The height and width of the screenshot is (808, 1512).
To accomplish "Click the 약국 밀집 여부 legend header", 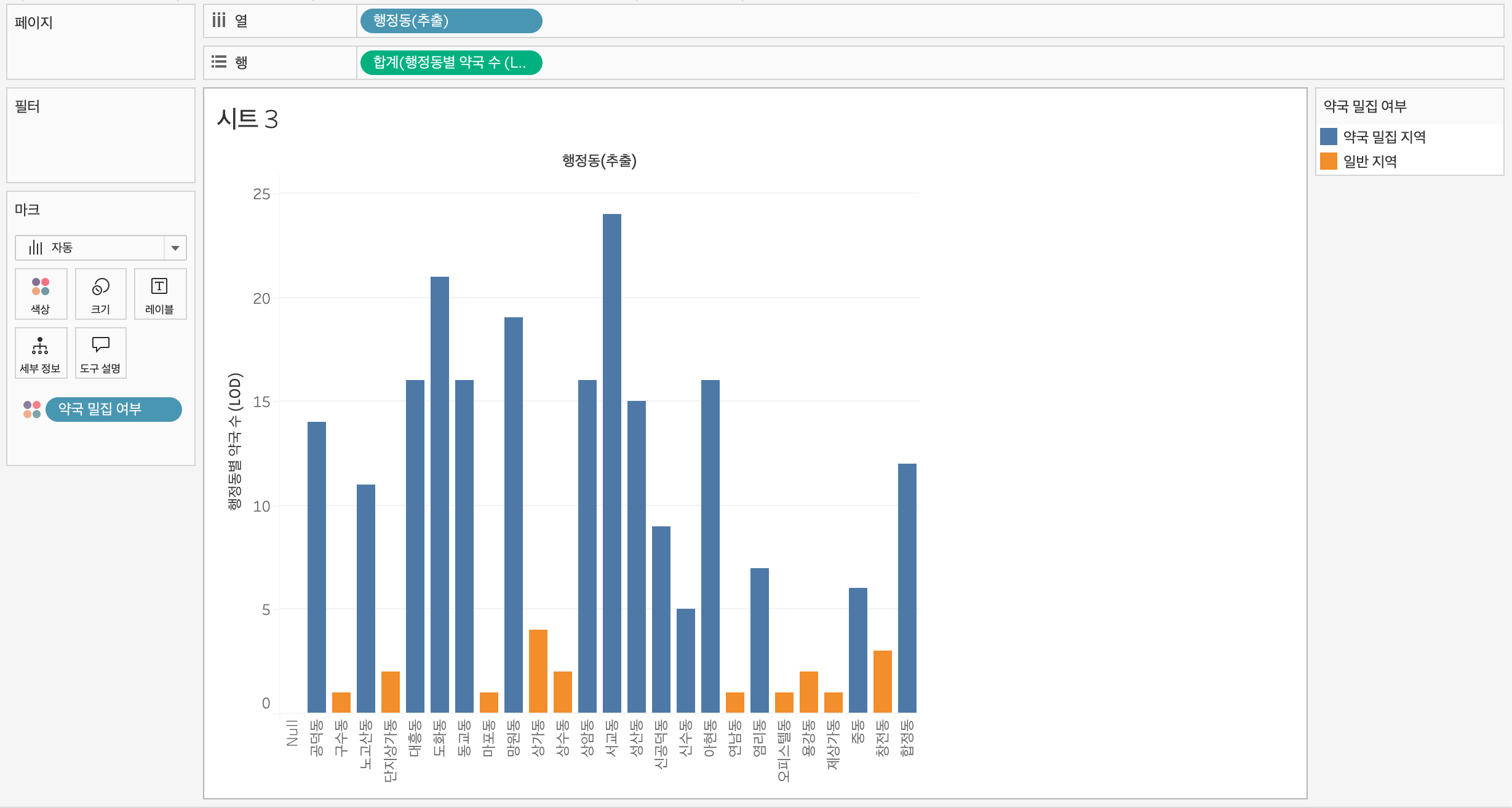I will [x=1365, y=106].
